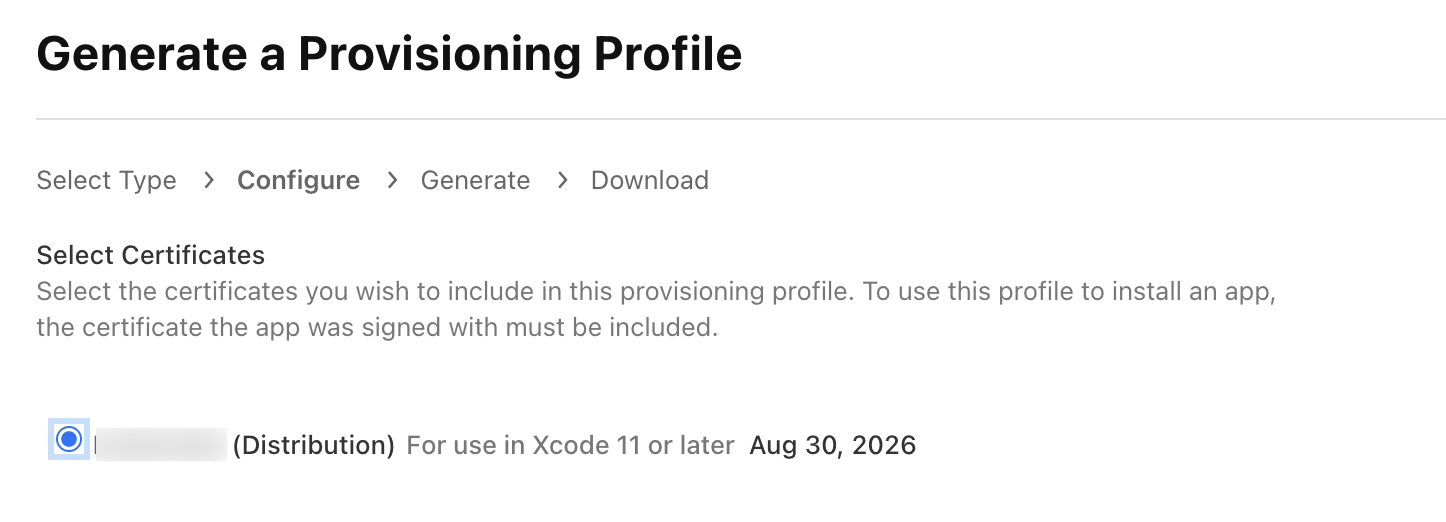Click the divider line under the page heading
The width and height of the screenshot is (1446, 522).
coord(740,119)
